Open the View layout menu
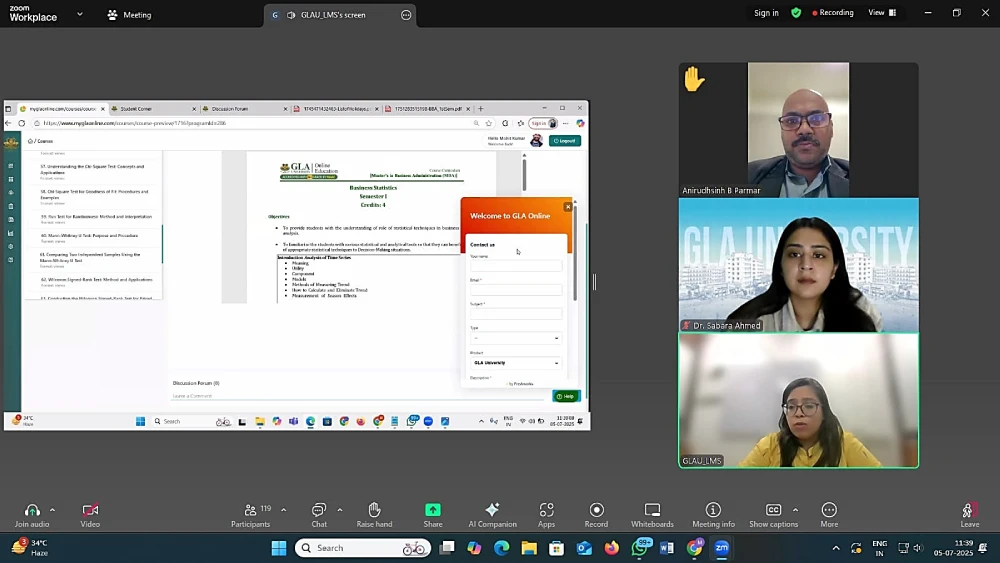The height and width of the screenshot is (563, 1000). [881, 13]
